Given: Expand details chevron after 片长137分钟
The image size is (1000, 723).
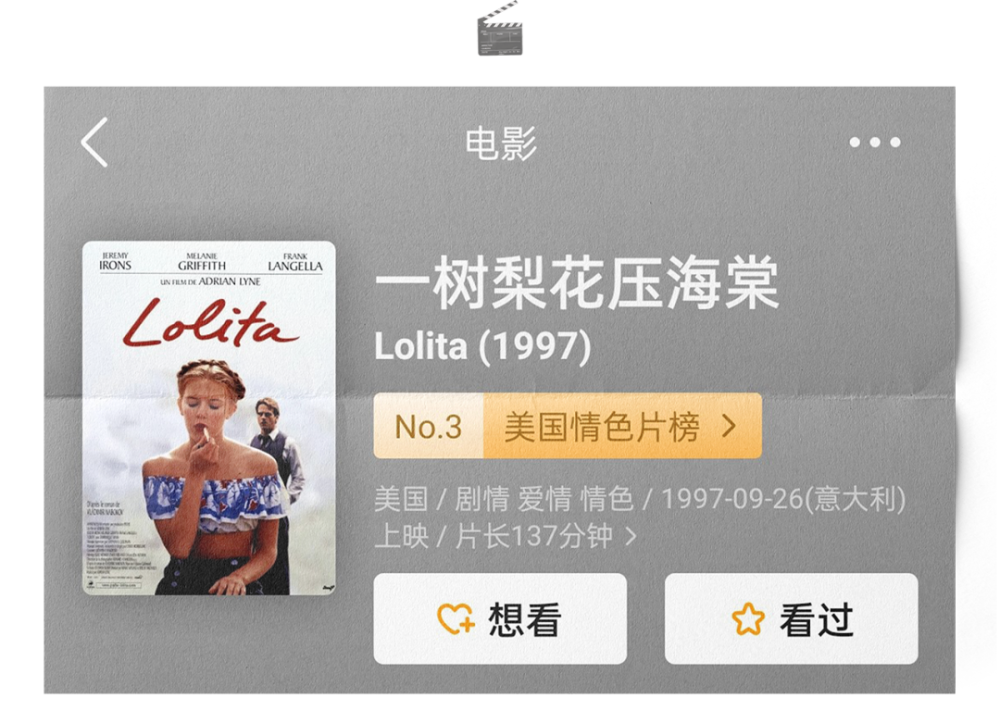Looking at the screenshot, I should [x=631, y=536].
